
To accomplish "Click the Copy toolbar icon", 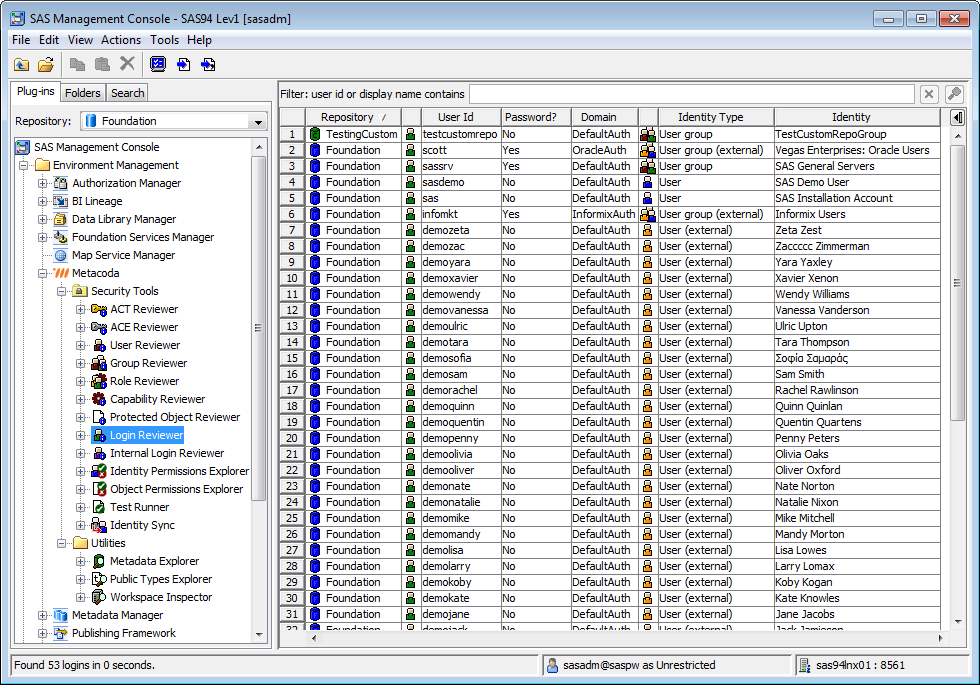I will [x=78, y=64].
